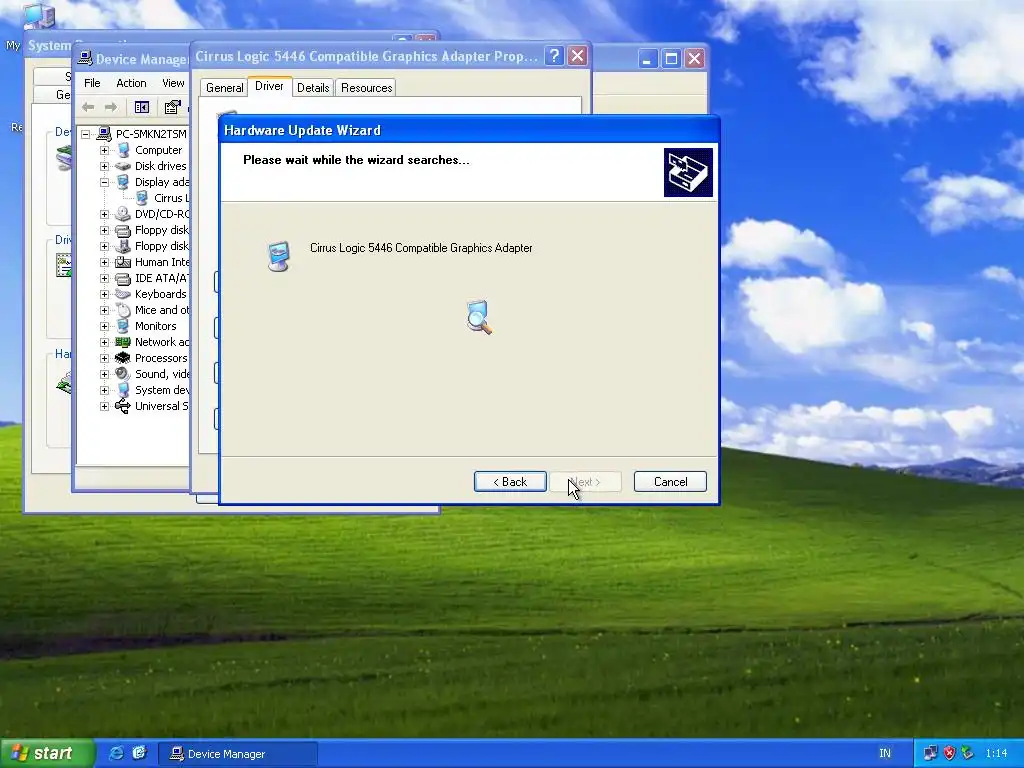Expand the Universal Serial Bus node

tap(104, 406)
